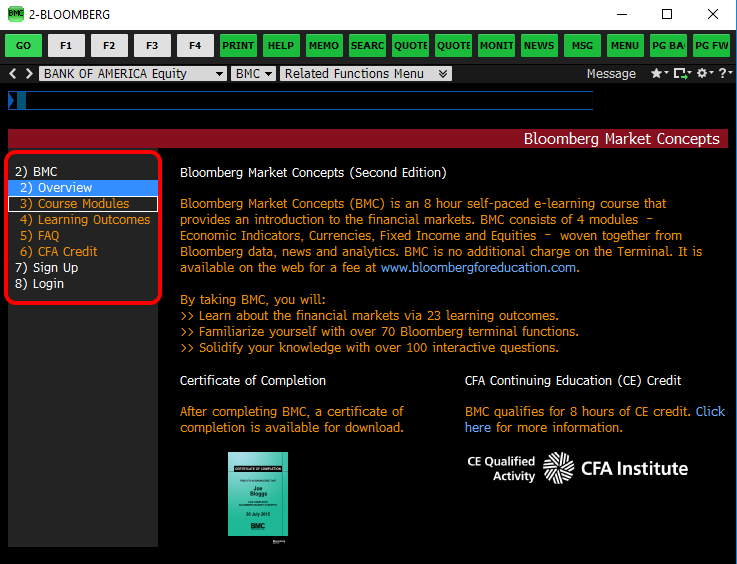Click the certificate of completion thumbnail
This screenshot has width=737, height=564.
click(x=258, y=494)
